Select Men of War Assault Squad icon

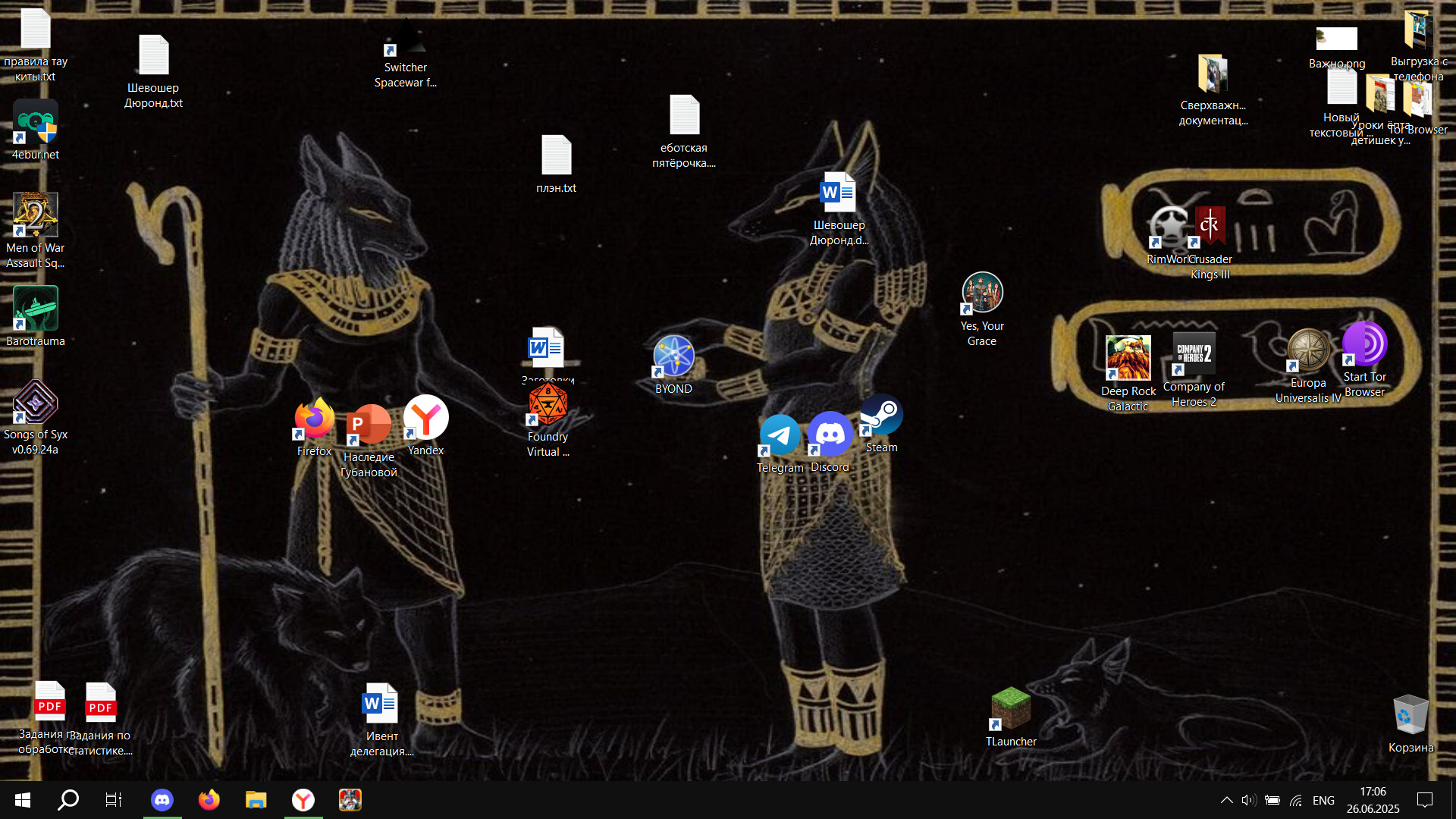point(36,216)
